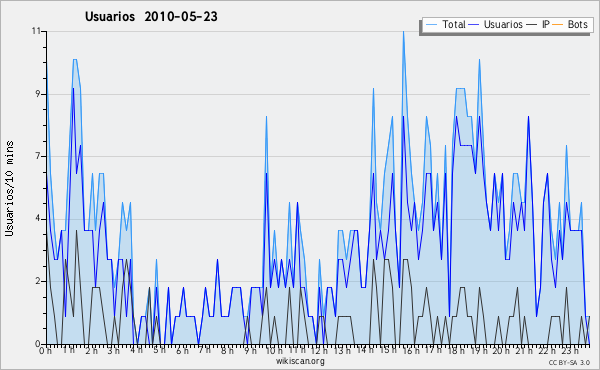Click the orange Bots legend line
This screenshot has width=600, height=370.
click(558, 25)
